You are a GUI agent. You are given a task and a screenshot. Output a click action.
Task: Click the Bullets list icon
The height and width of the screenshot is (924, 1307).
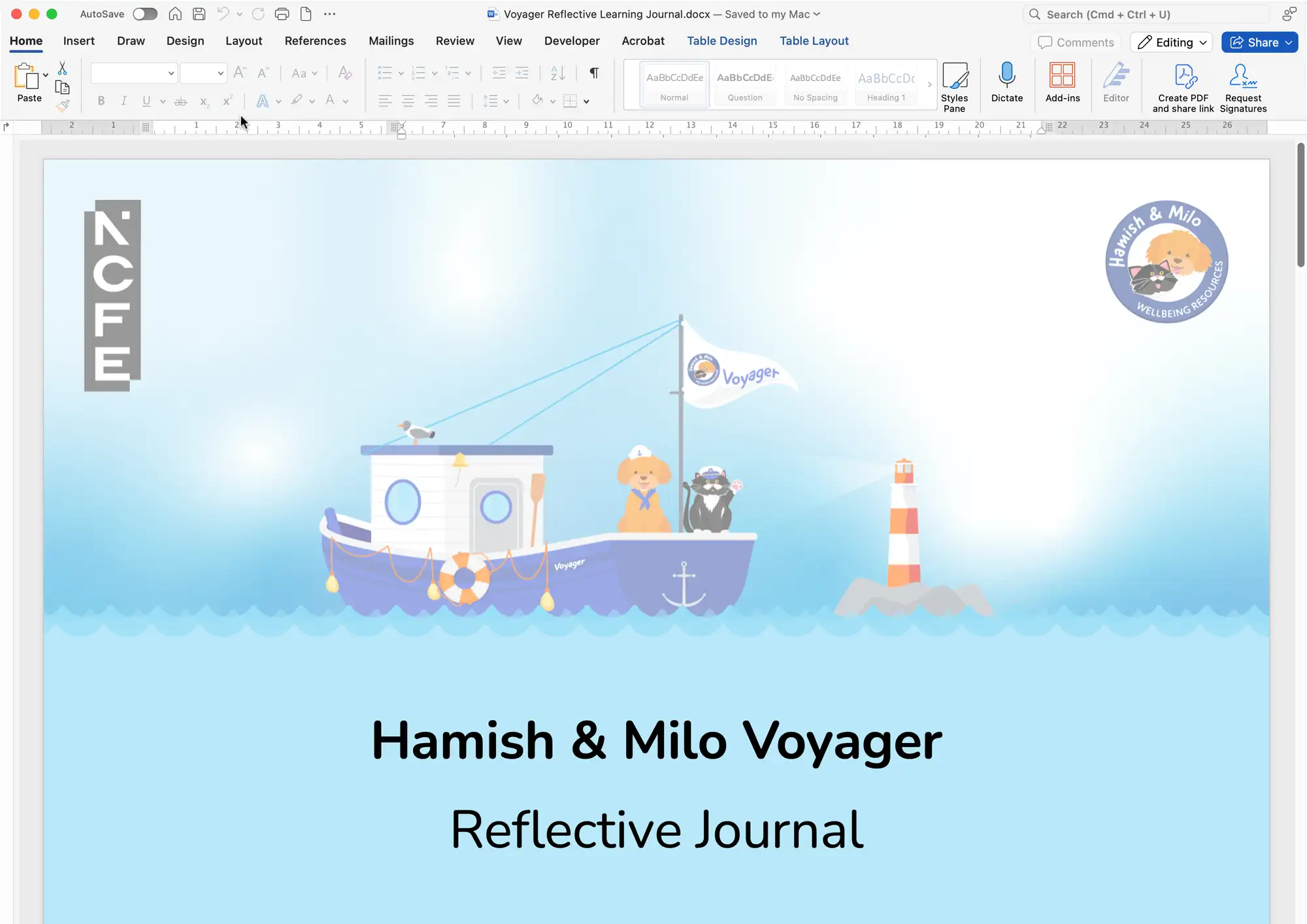[x=385, y=73]
